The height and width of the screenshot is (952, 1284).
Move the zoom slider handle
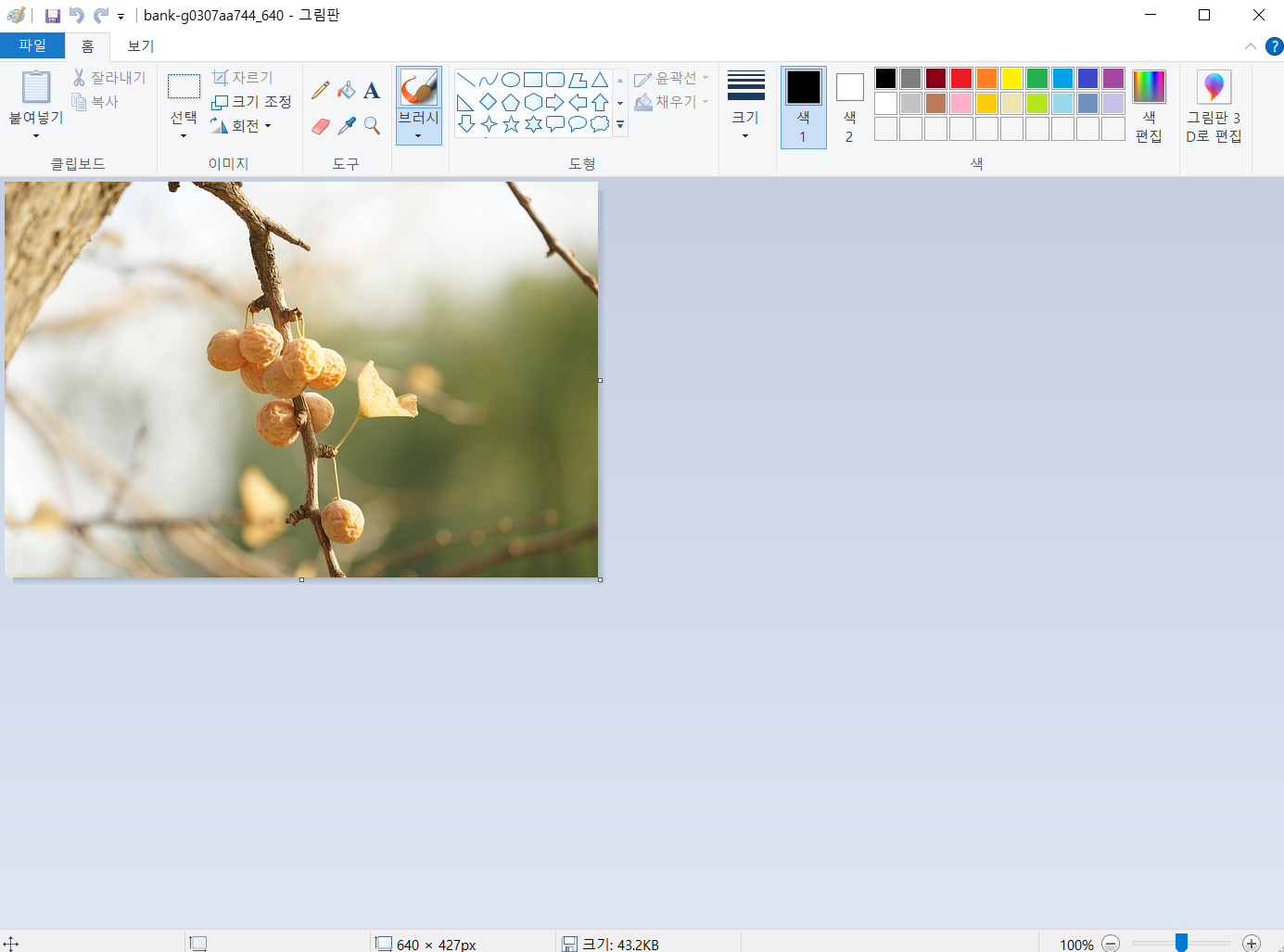coord(1181,943)
